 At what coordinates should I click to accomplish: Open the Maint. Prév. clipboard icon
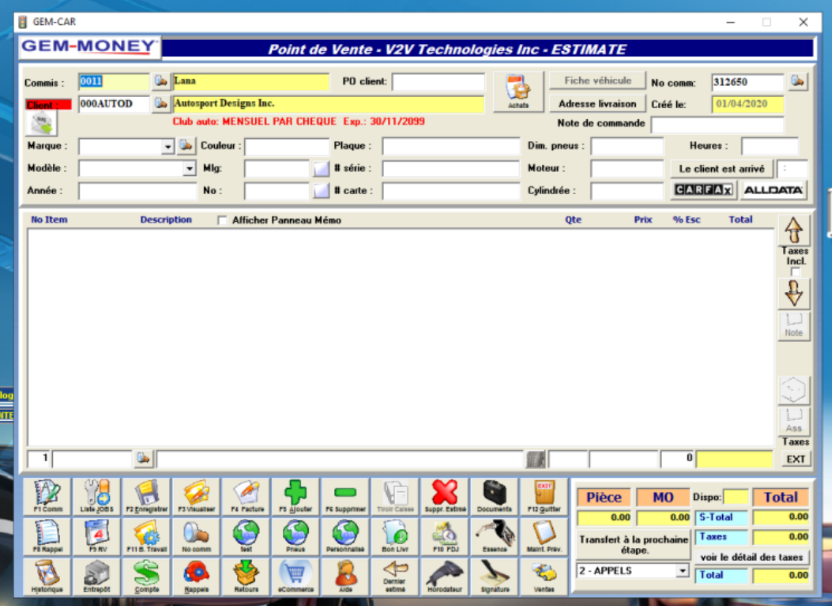(544, 536)
